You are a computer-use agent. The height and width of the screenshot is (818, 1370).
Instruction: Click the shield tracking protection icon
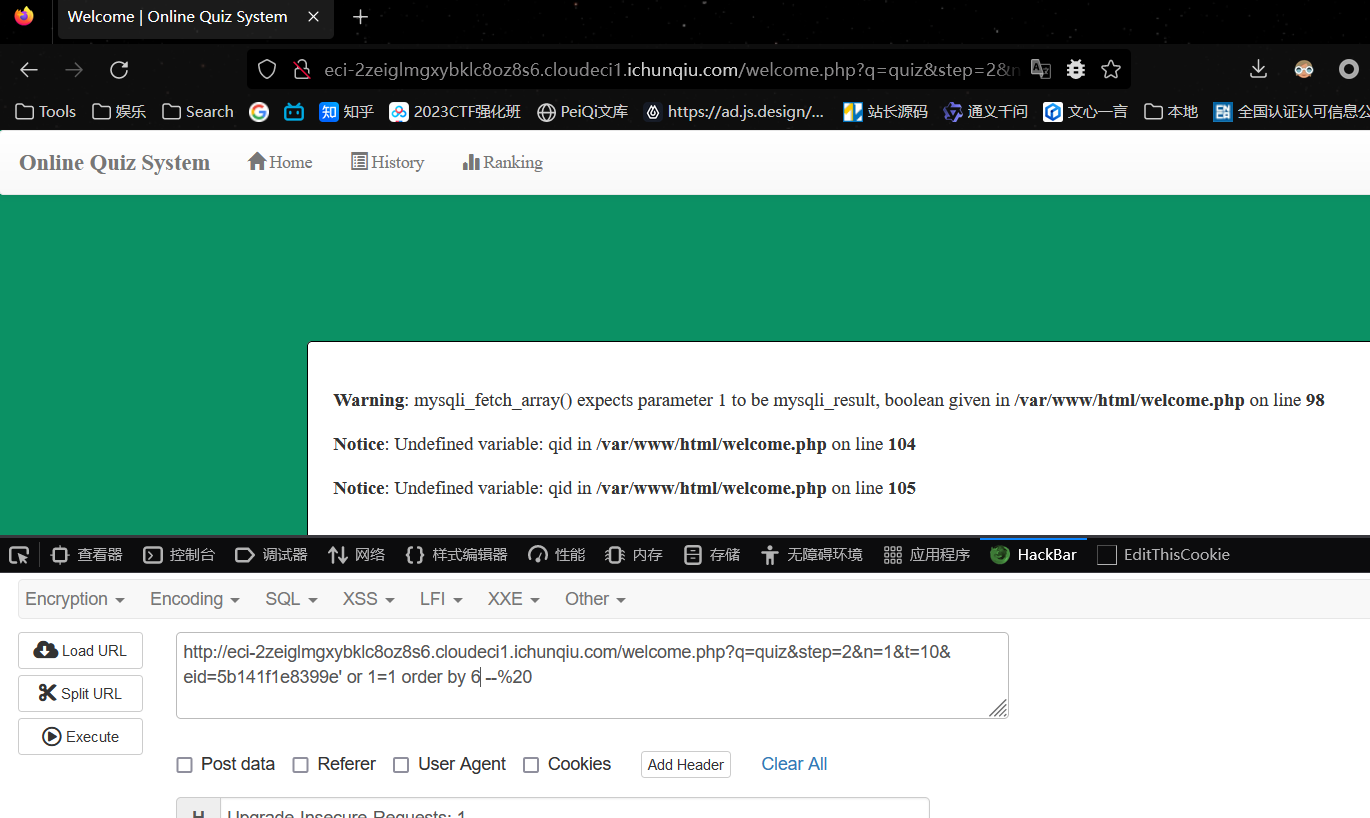pos(267,69)
